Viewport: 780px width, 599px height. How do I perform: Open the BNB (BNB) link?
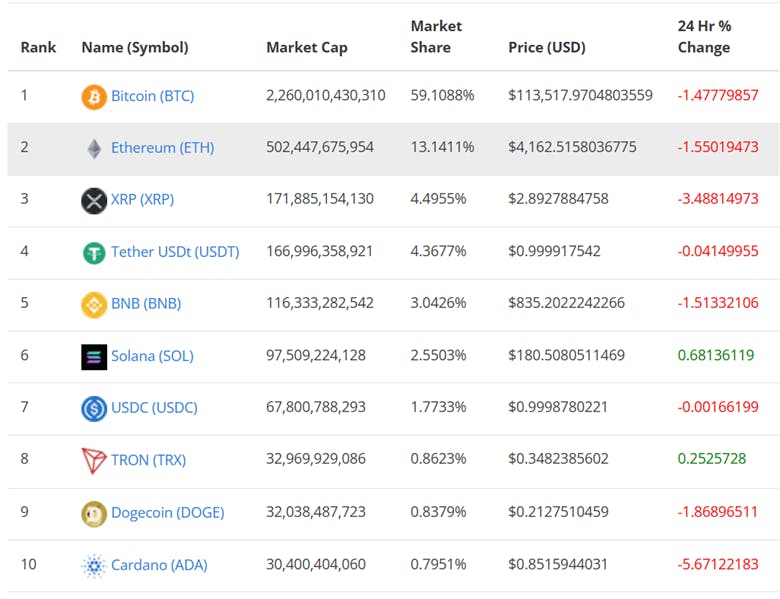pyautogui.click(x=146, y=303)
